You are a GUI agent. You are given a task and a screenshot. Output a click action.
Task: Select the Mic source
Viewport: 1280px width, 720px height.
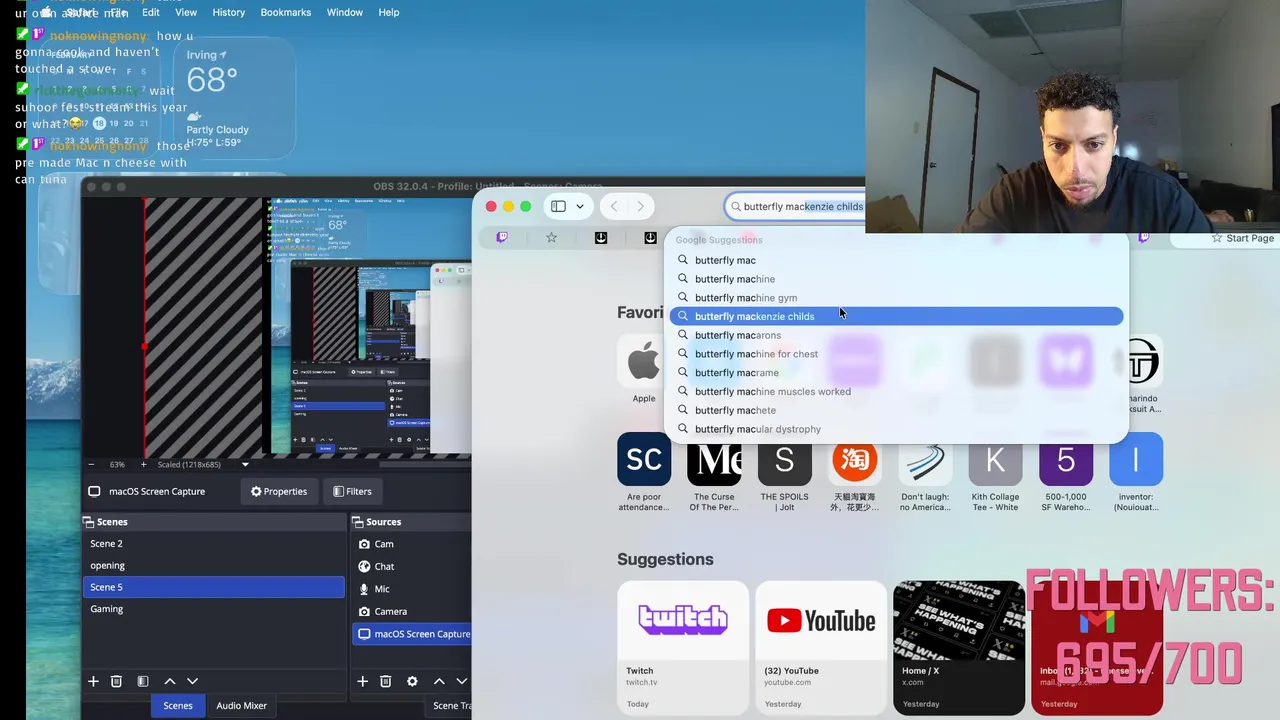(x=412, y=589)
